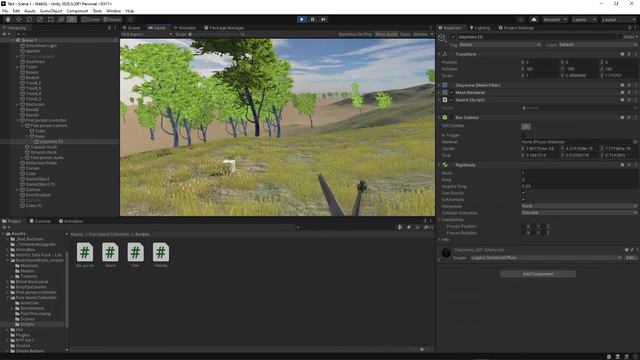
Task: Switch to the Package Manager tab
Action: click(224, 28)
